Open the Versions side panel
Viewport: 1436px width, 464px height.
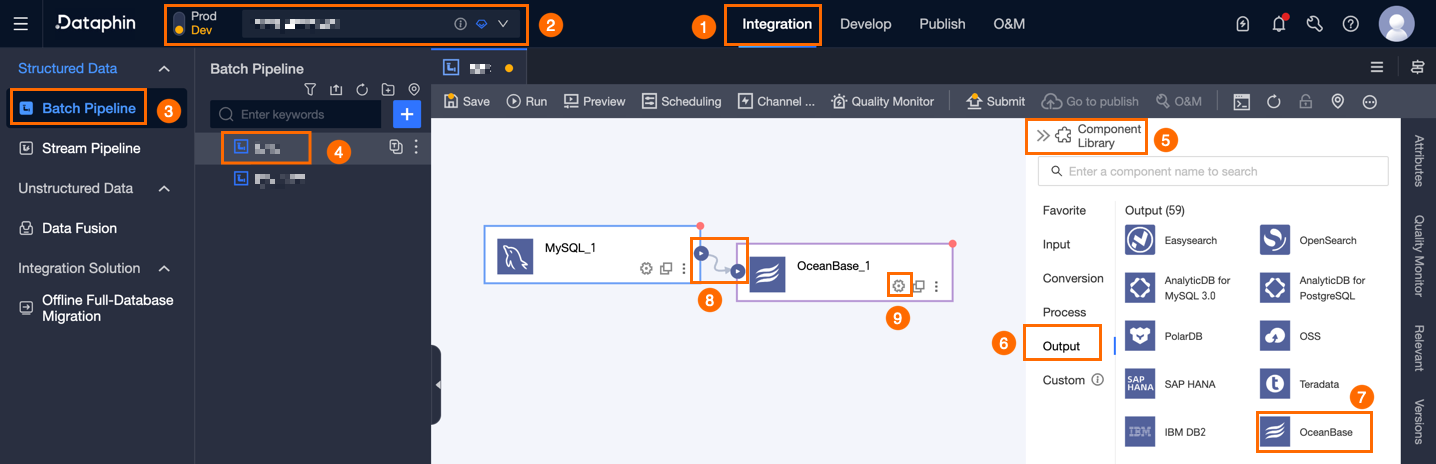pyautogui.click(x=1418, y=422)
